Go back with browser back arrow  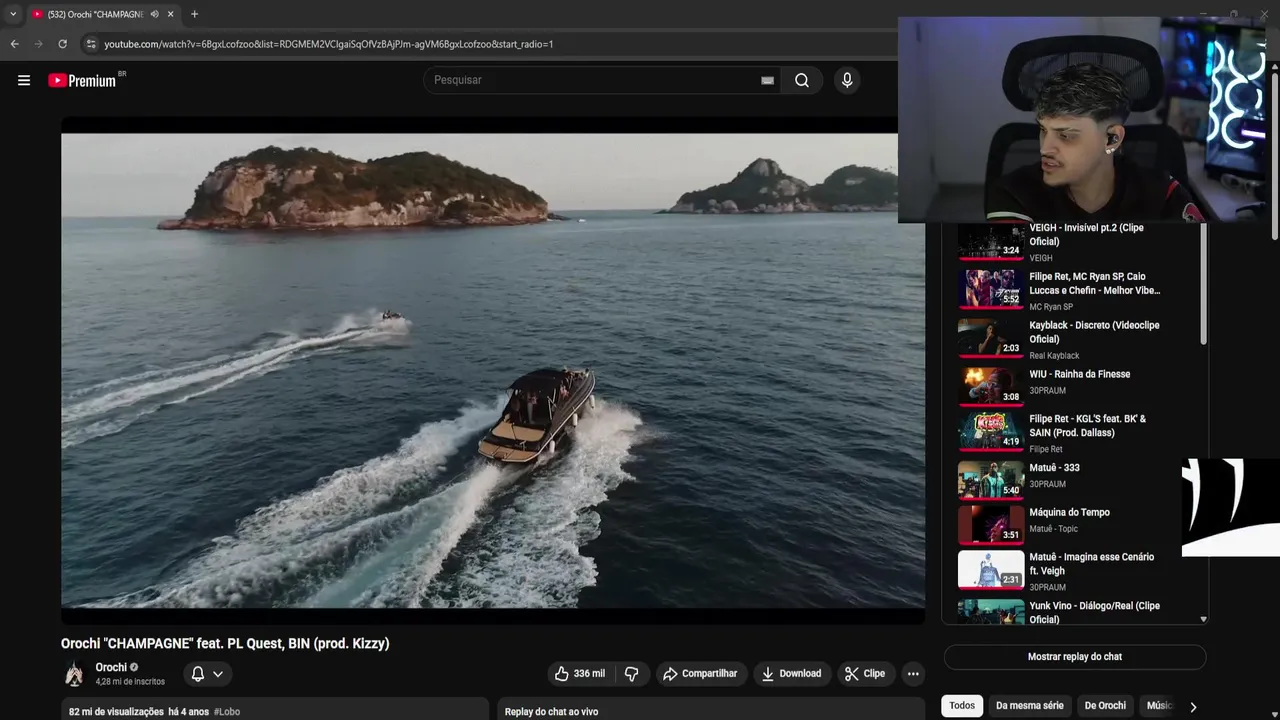coord(14,44)
